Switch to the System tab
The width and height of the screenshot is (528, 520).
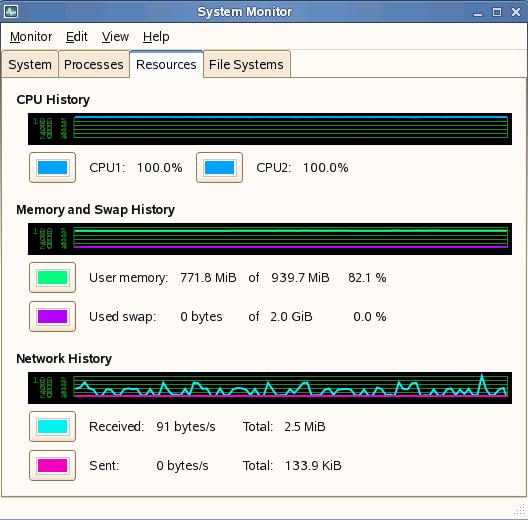[30, 64]
